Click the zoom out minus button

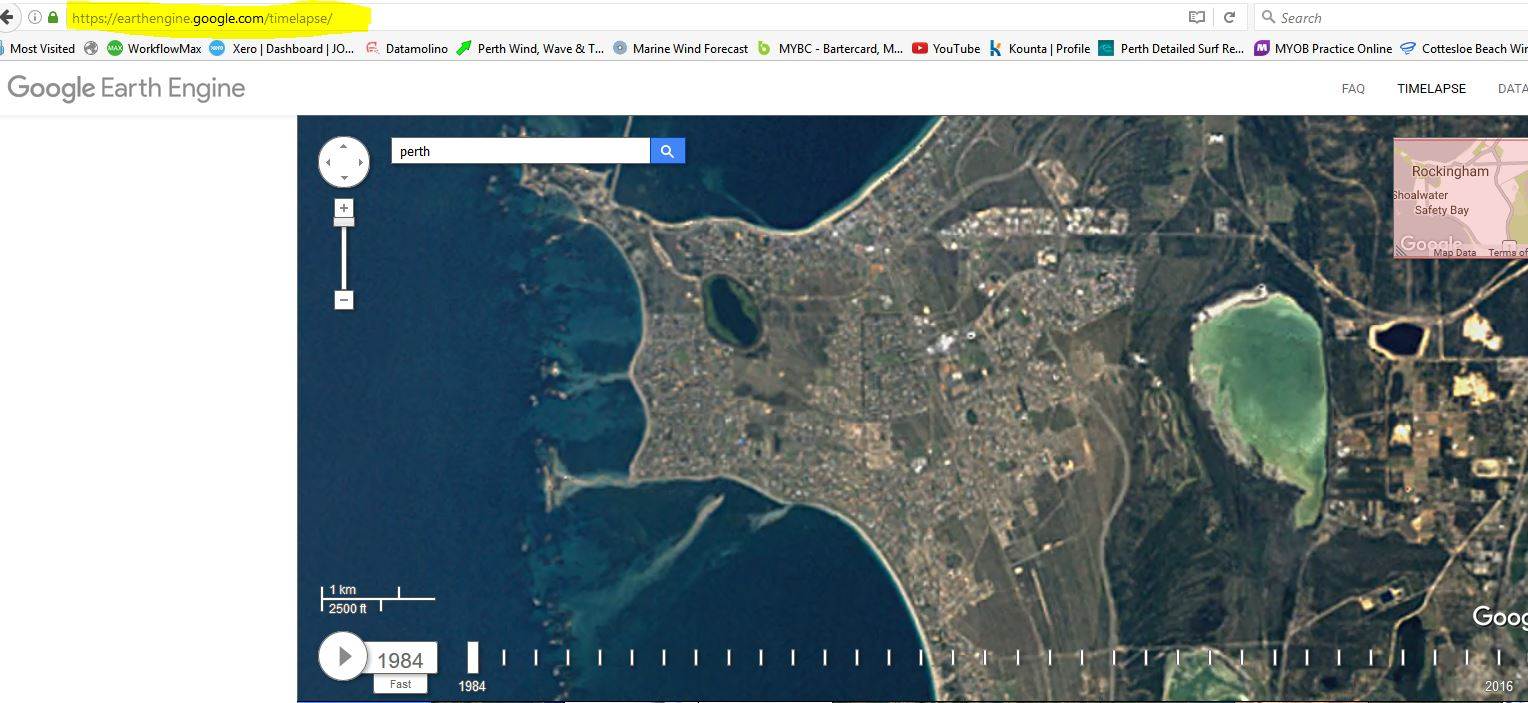click(x=344, y=300)
